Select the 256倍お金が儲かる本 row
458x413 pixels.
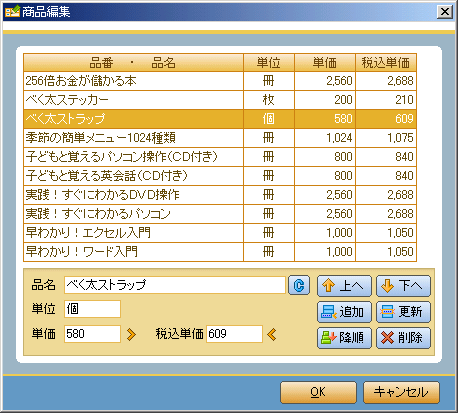coord(220,81)
